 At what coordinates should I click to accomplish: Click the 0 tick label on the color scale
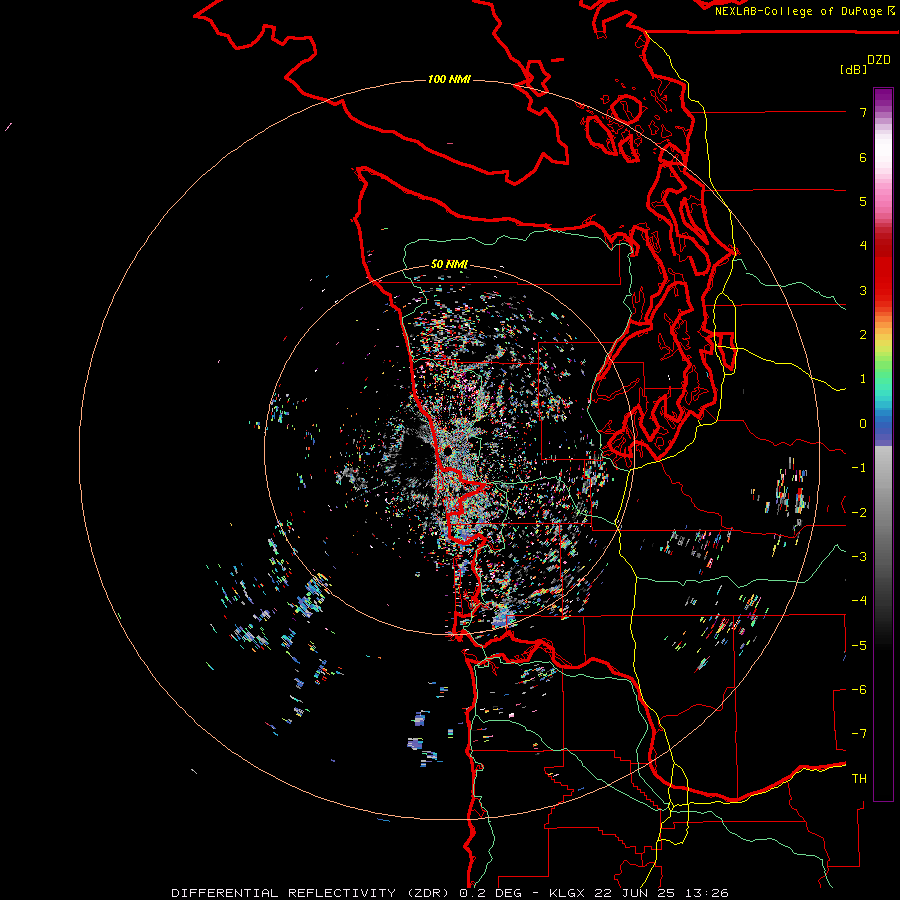tap(863, 424)
